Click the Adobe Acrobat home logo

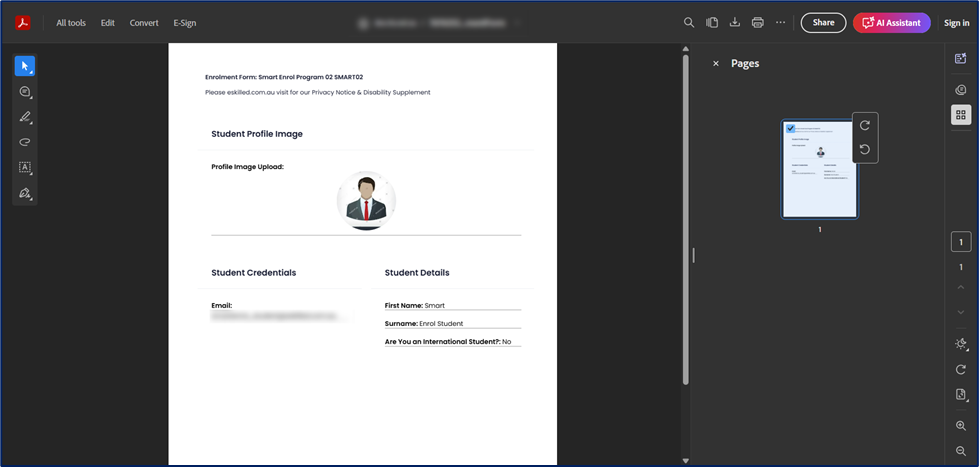click(23, 22)
